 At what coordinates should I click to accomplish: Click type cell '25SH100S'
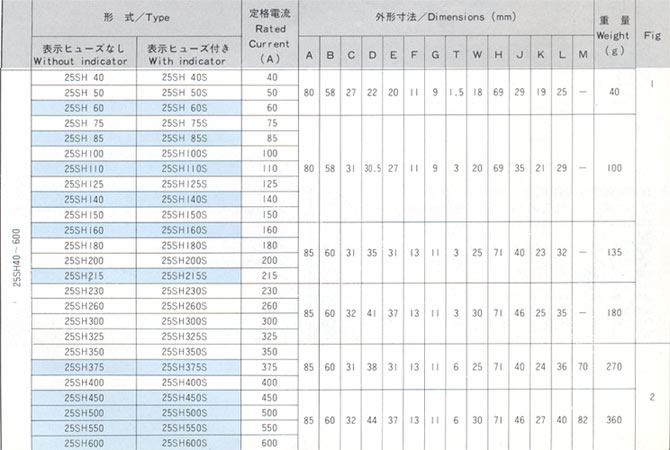click(189, 153)
